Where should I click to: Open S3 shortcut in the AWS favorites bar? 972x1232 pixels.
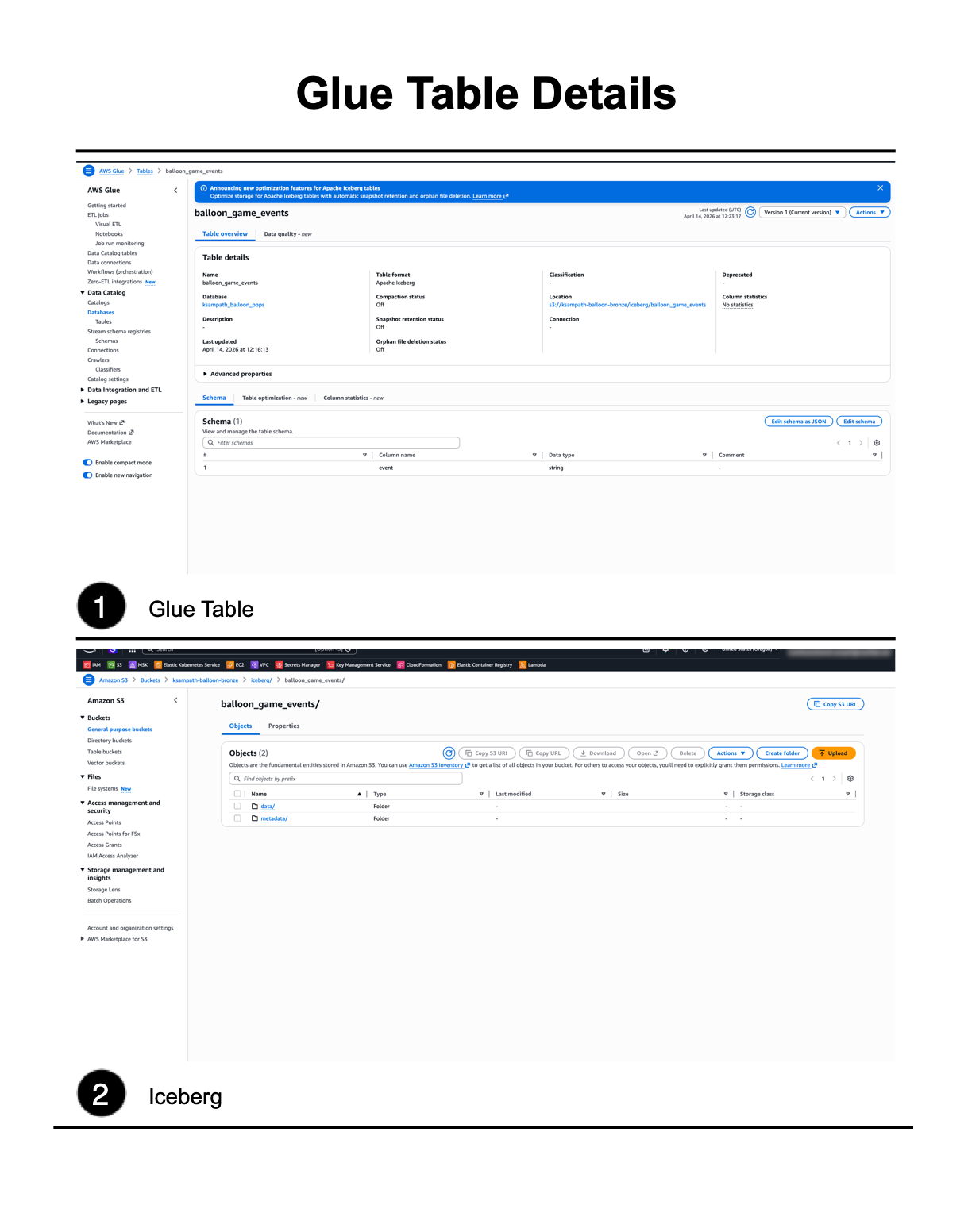coord(115,665)
